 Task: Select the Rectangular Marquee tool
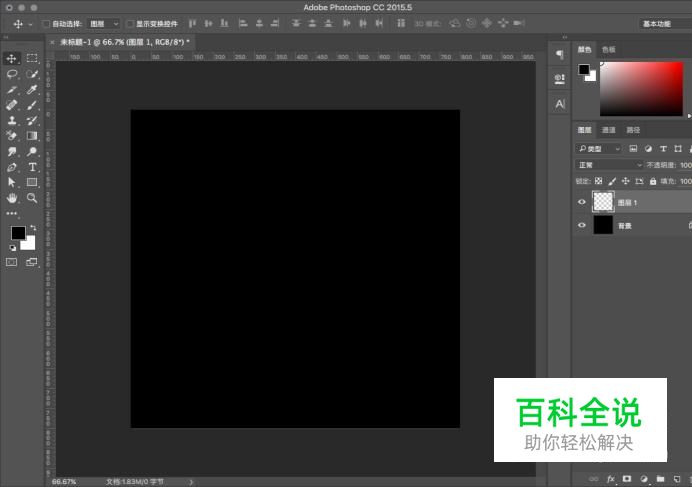click(x=32, y=59)
